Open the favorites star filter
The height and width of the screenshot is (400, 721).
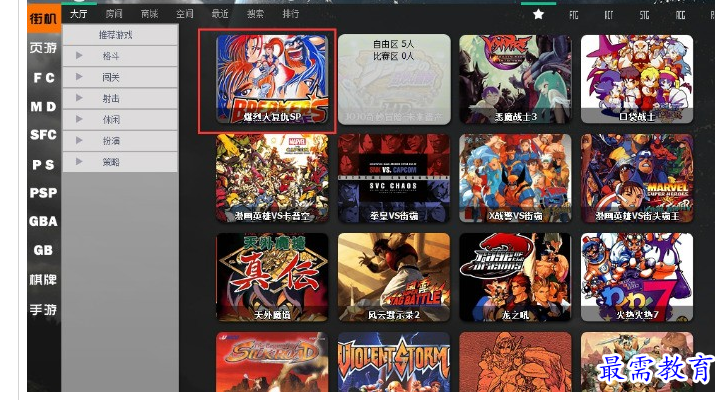pyautogui.click(x=538, y=15)
